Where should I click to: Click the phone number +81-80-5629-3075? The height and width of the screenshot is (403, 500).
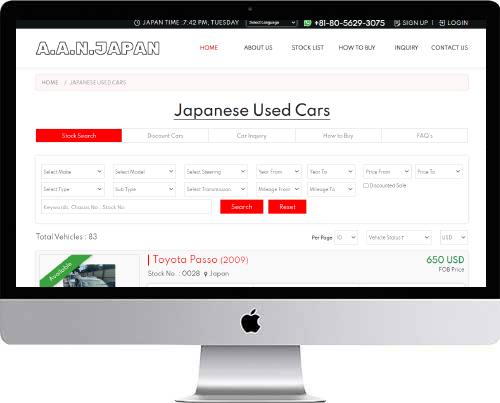tap(349, 23)
